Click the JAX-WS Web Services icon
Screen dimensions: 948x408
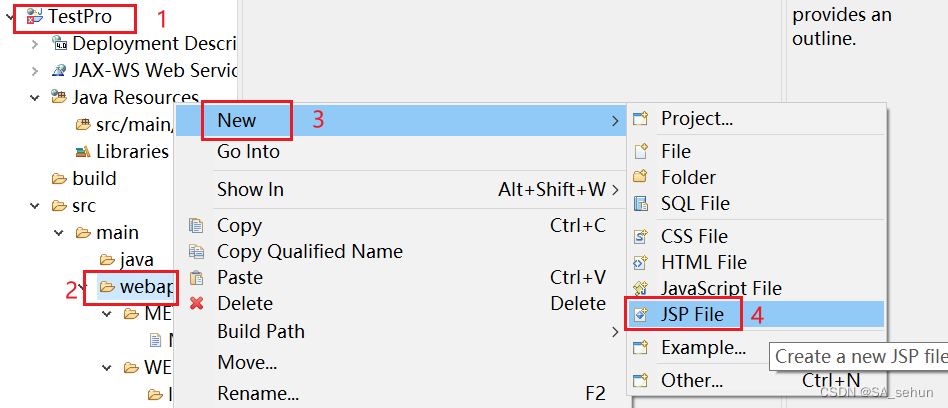tap(59, 71)
